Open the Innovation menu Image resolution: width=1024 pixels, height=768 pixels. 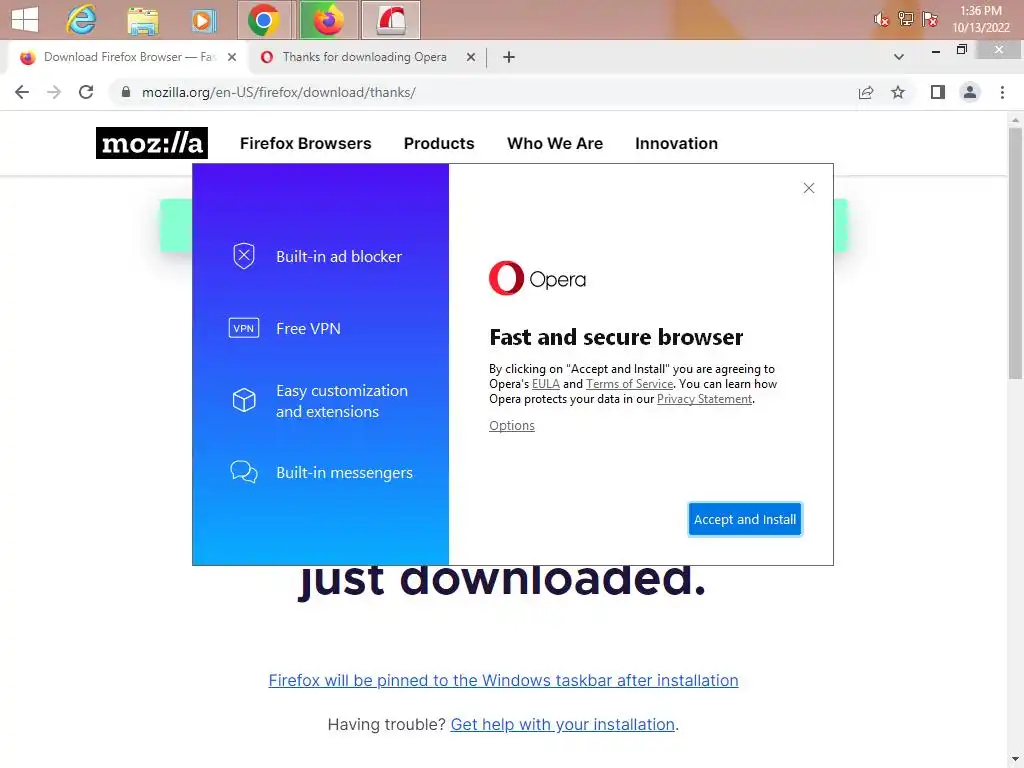(677, 144)
